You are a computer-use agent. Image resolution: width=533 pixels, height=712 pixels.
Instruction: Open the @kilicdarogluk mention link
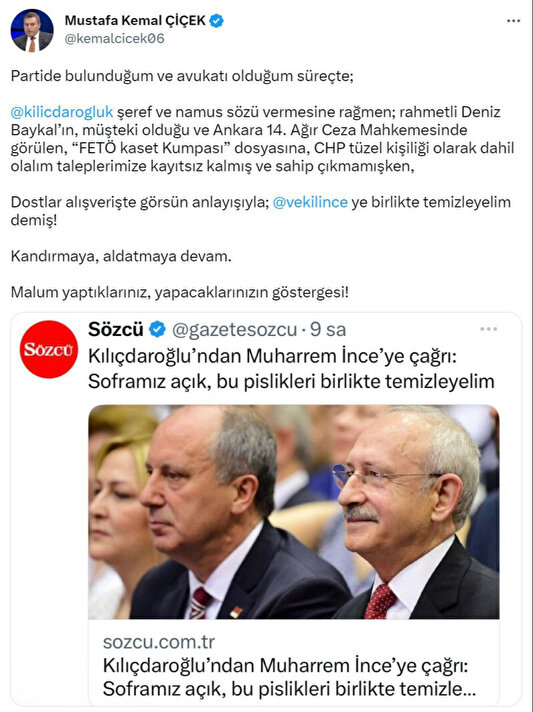point(62,112)
